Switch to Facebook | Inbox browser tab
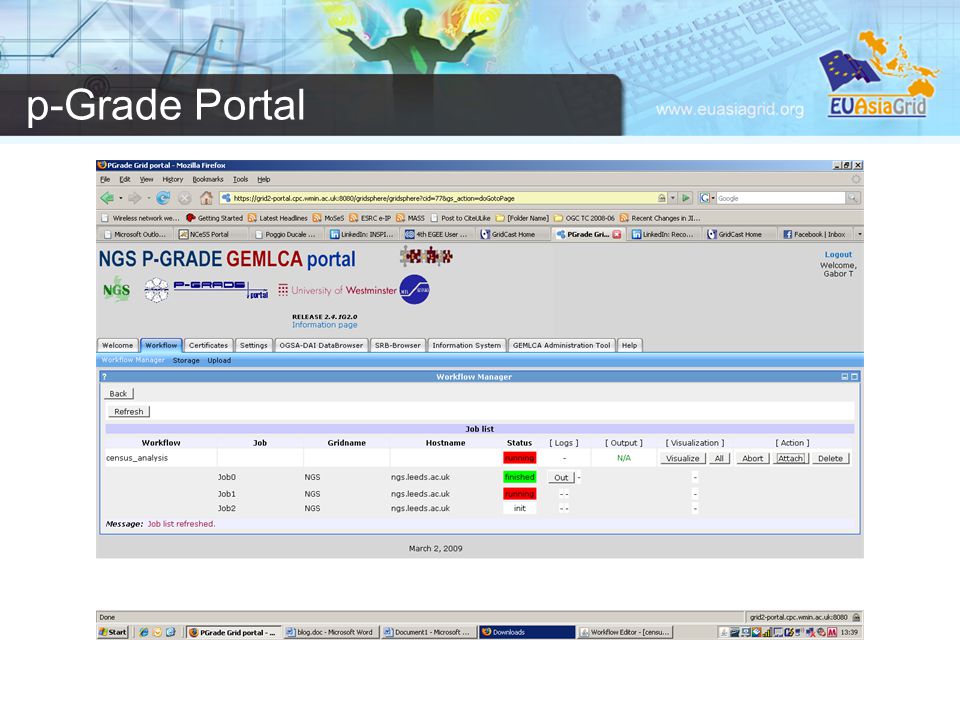 pyautogui.click(x=816, y=234)
